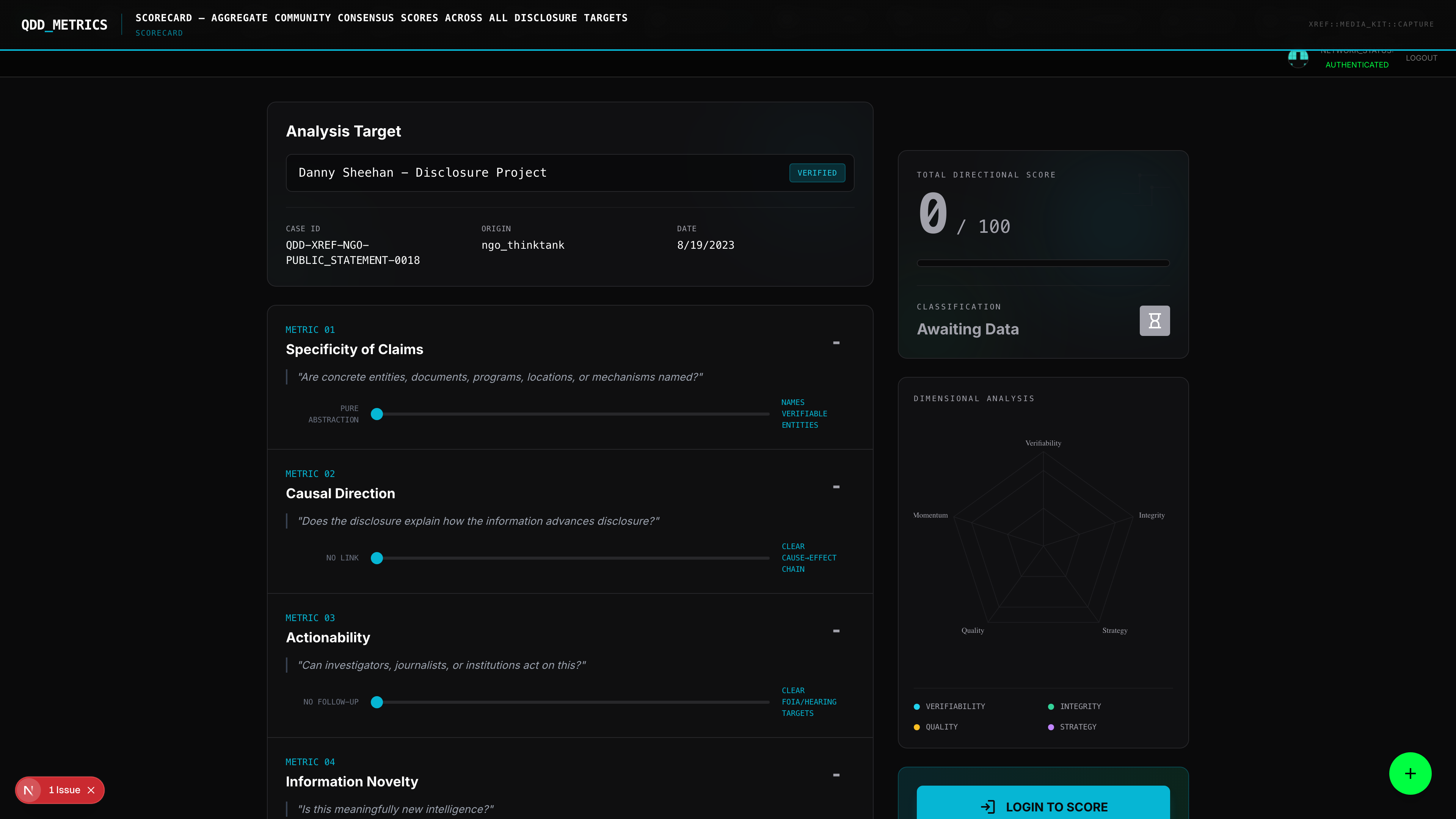Screen dimensions: 1456x819
Task: Click the QDD_METRICS logo
Action: click(x=64, y=25)
